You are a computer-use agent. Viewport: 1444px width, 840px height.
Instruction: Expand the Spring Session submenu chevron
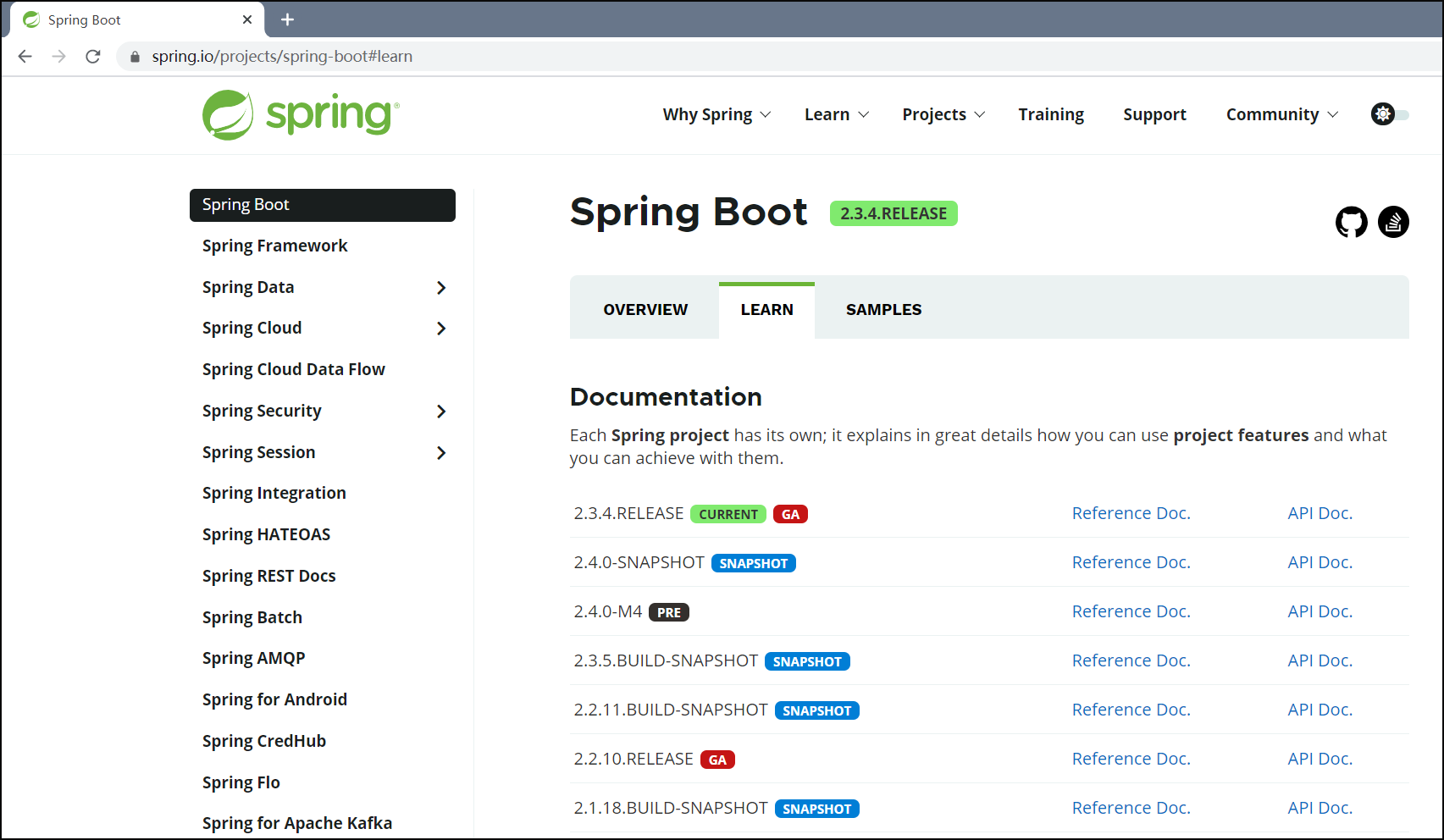pyautogui.click(x=441, y=453)
